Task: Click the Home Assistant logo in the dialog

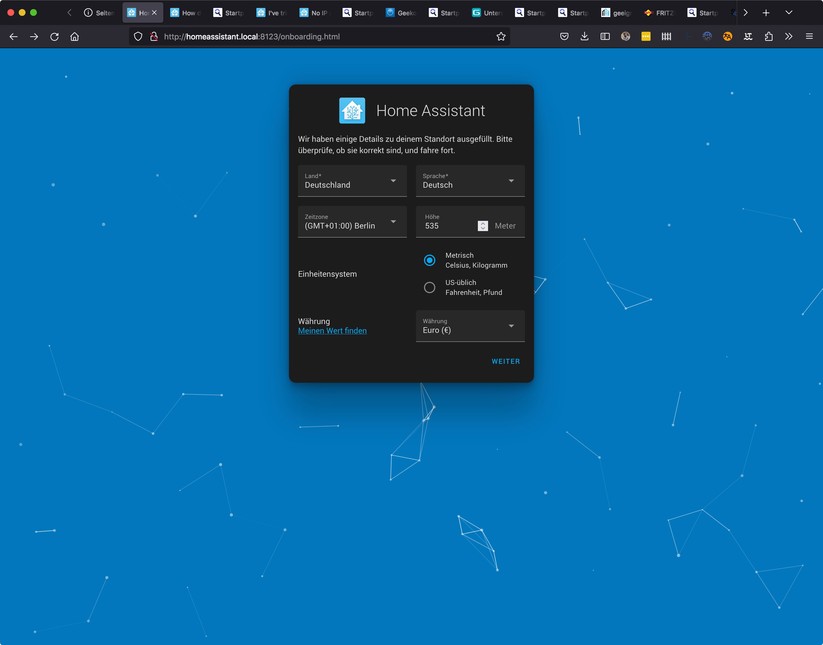Action: [x=352, y=110]
